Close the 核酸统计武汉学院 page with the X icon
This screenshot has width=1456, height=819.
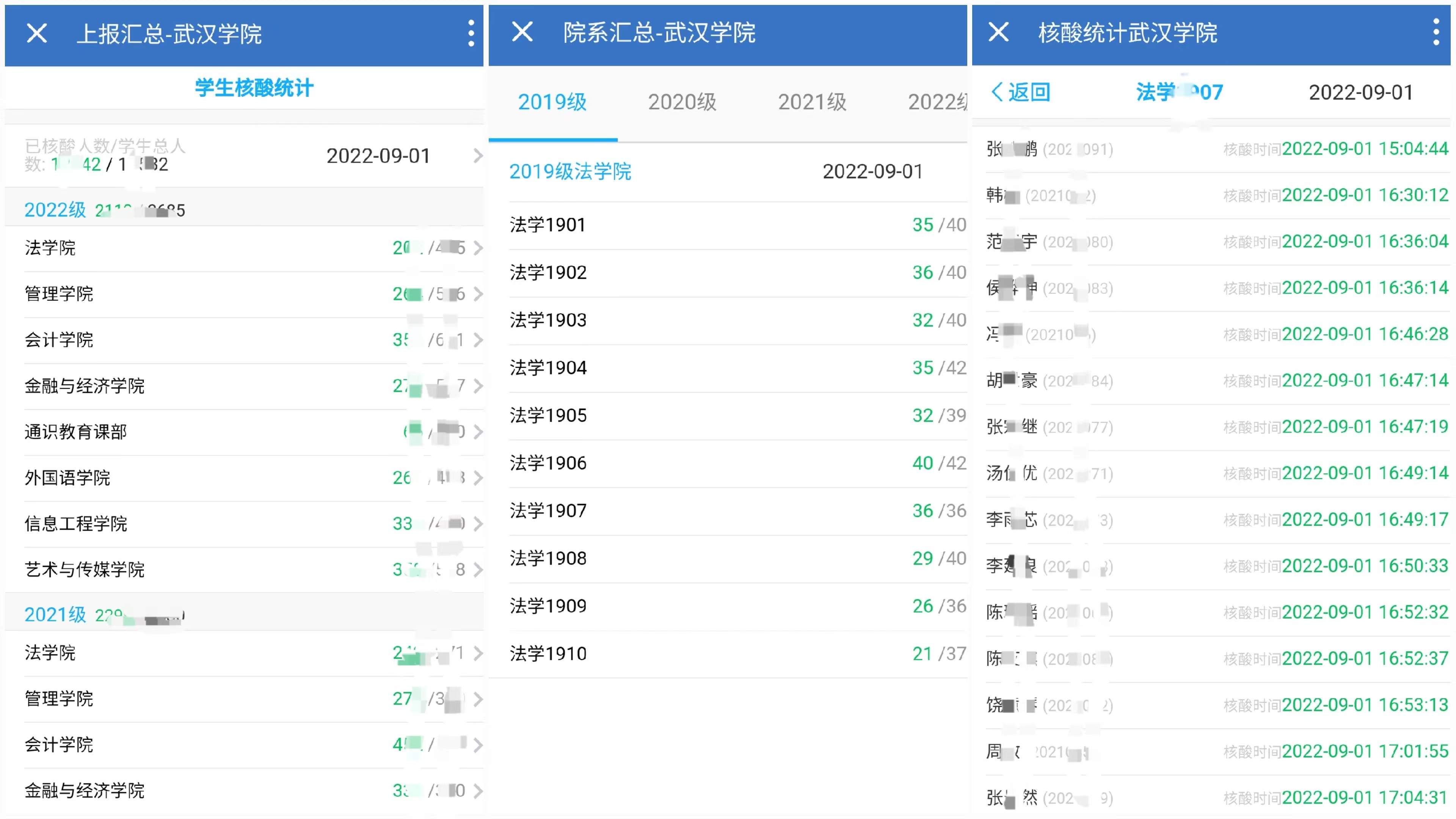coord(998,31)
